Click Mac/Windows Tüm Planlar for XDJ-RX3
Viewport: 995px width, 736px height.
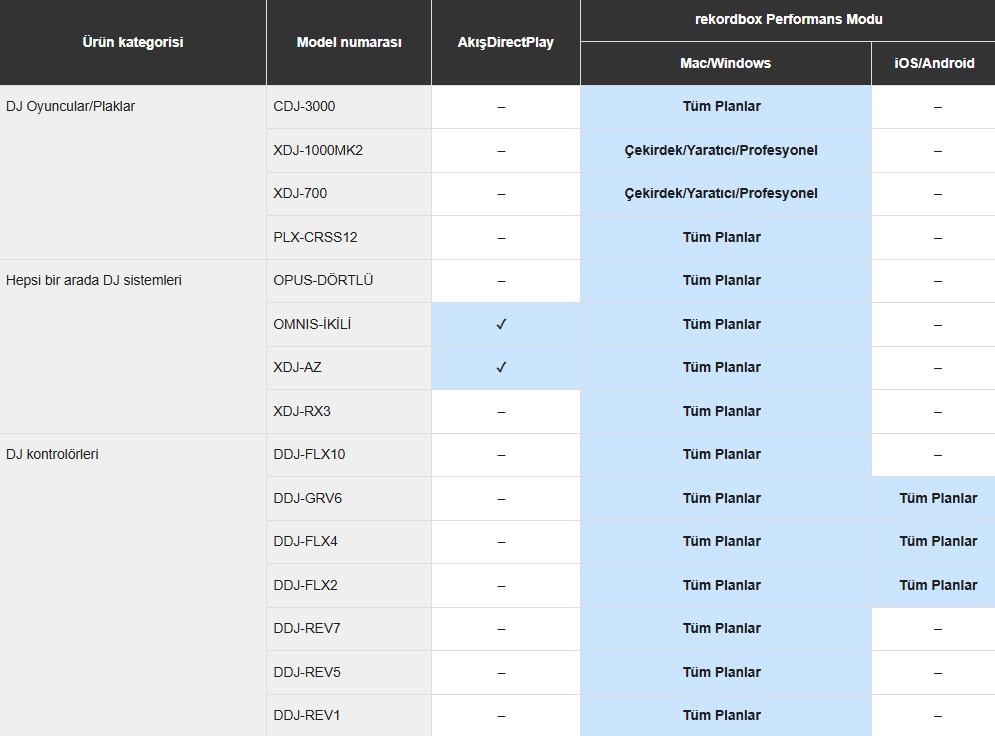(x=722, y=411)
